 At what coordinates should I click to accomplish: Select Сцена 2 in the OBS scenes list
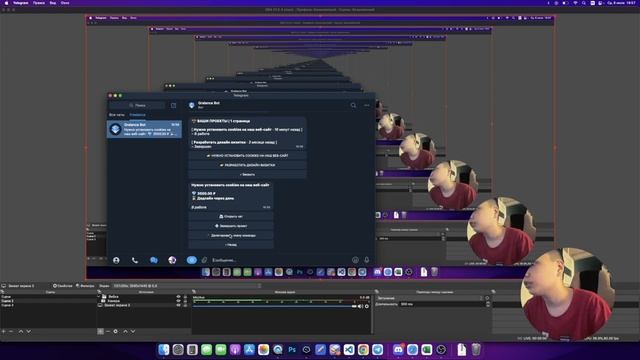click(48, 301)
